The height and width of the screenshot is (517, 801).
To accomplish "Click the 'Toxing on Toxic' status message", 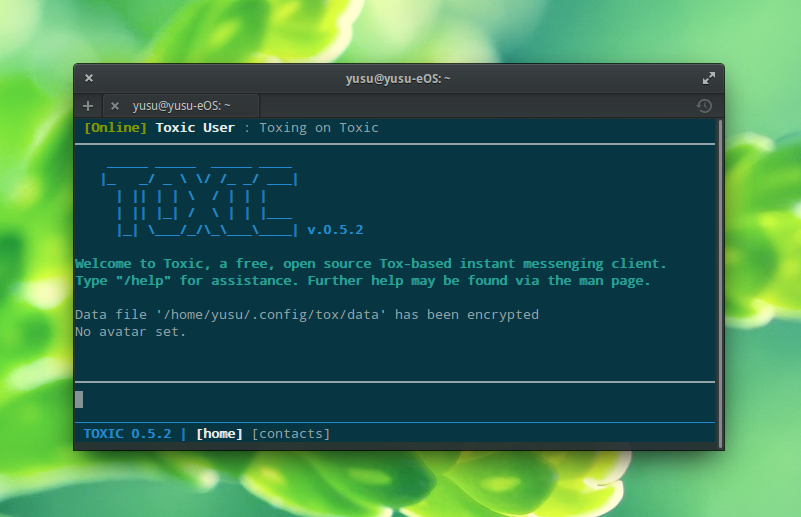I will pos(319,128).
